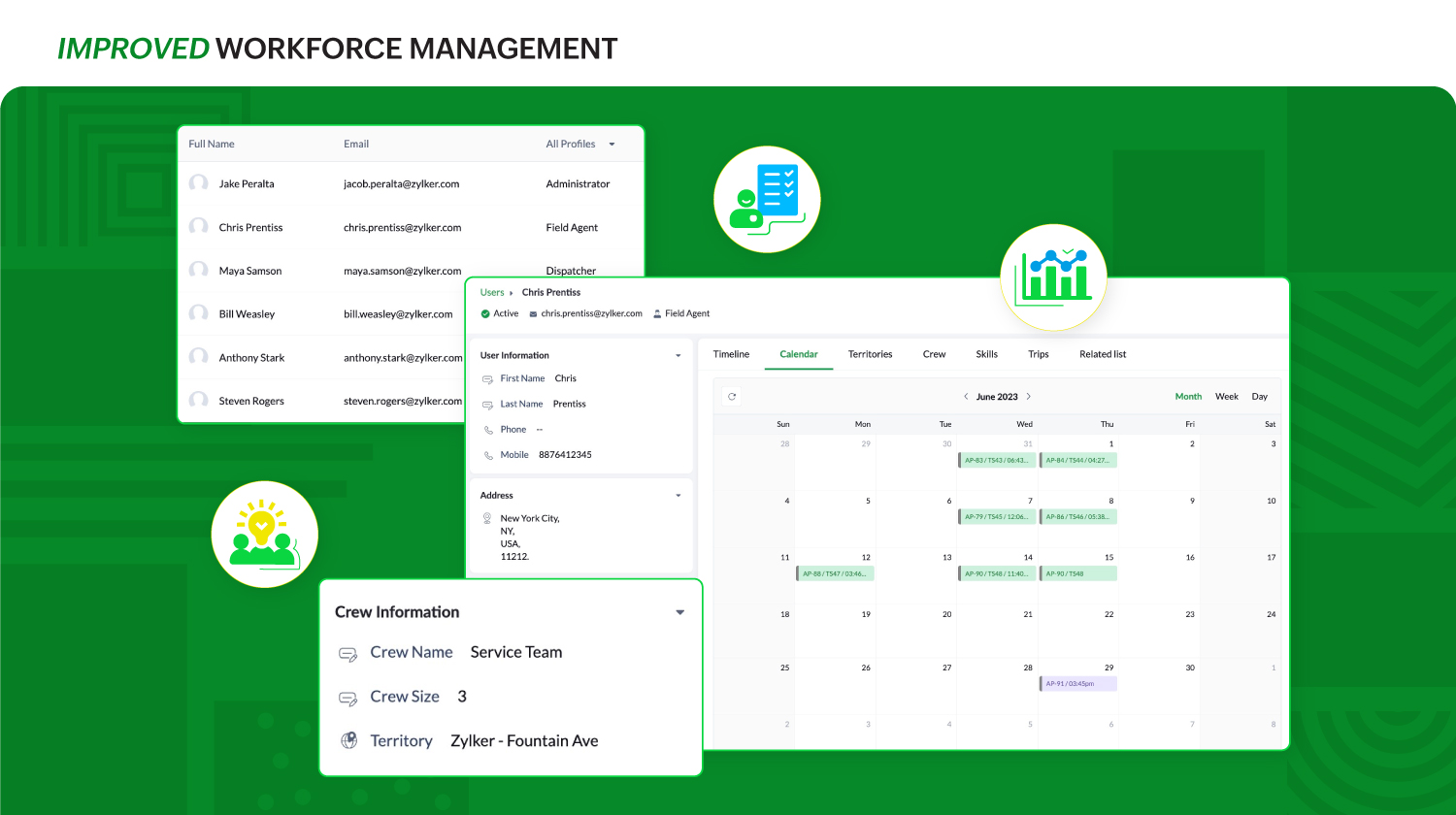Screen dimensions: 1456x815
Task: Open appointment AP-83 on the calendar
Action: click(997, 460)
